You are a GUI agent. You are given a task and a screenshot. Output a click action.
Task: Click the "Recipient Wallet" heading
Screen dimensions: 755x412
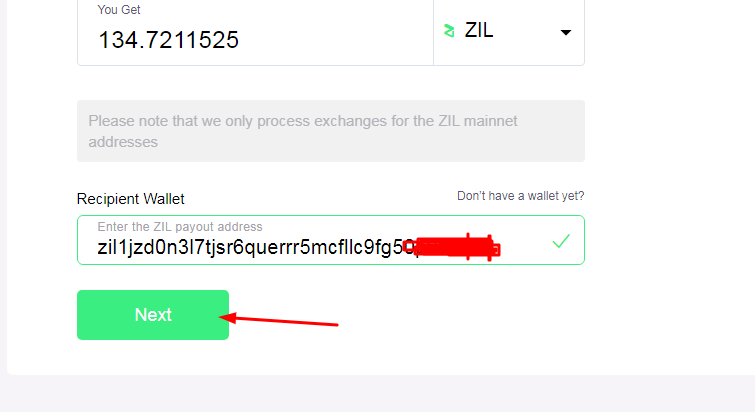[x=130, y=199]
